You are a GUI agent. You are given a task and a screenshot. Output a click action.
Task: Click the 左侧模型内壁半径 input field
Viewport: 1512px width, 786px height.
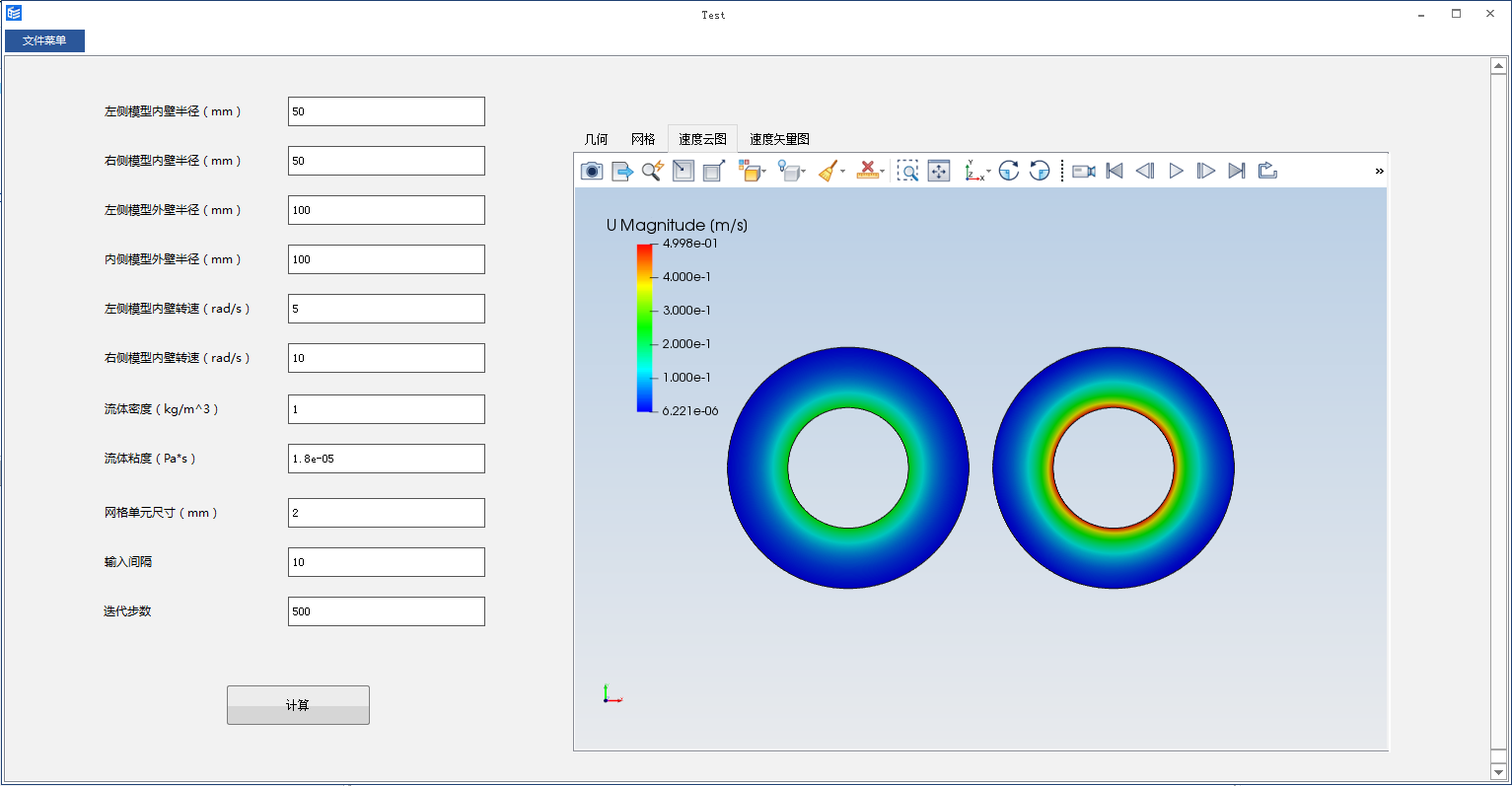[x=387, y=111]
